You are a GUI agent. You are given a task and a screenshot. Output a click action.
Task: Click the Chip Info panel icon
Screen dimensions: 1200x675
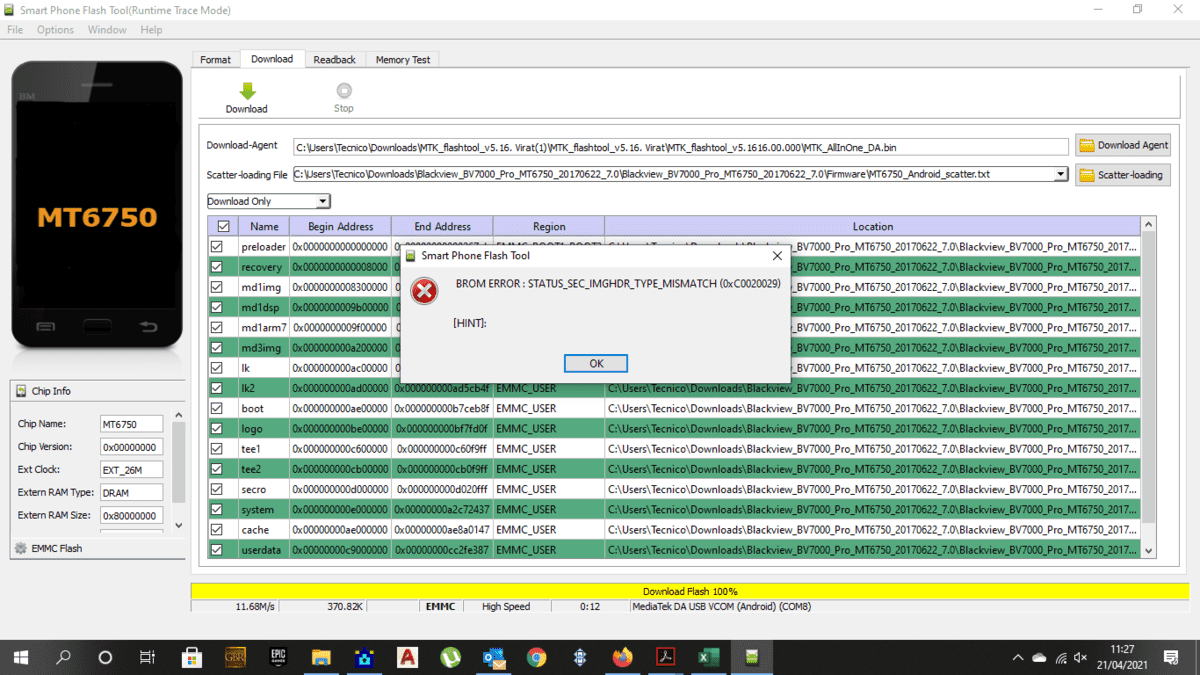point(21,391)
